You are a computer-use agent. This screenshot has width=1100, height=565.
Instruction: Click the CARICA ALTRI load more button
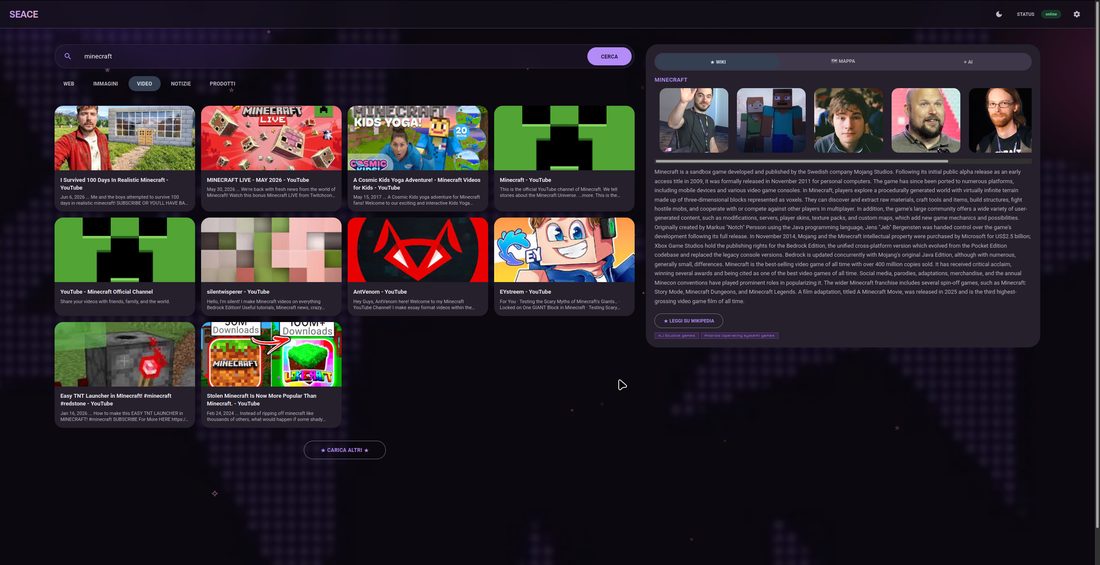pyautogui.click(x=344, y=450)
